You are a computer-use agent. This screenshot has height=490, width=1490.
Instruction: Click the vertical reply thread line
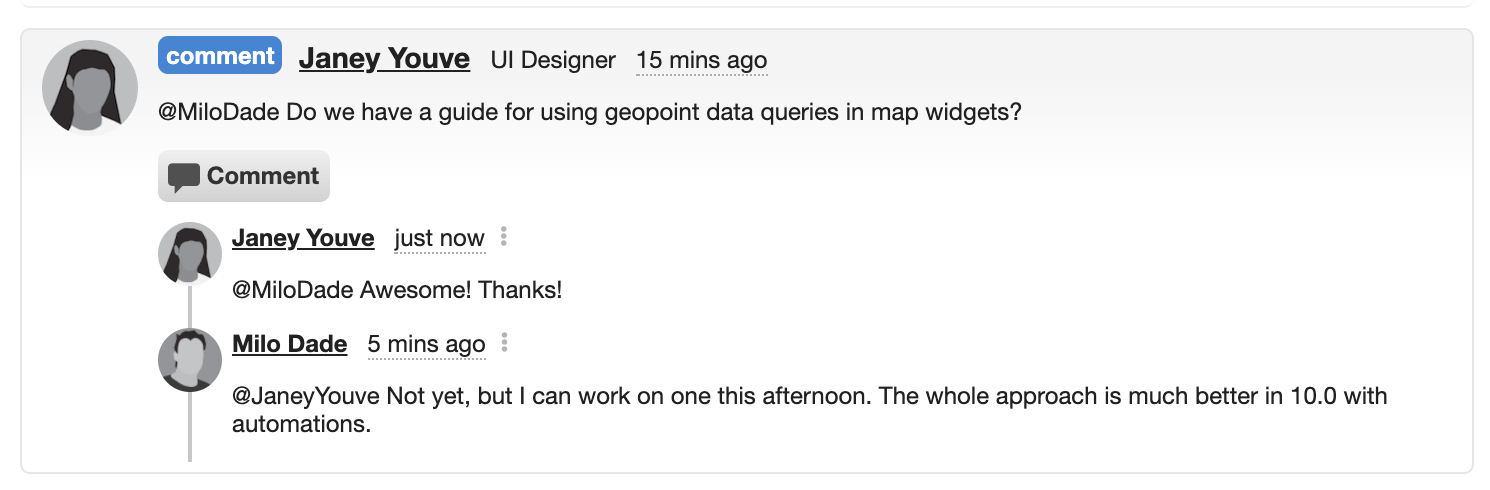tap(189, 374)
